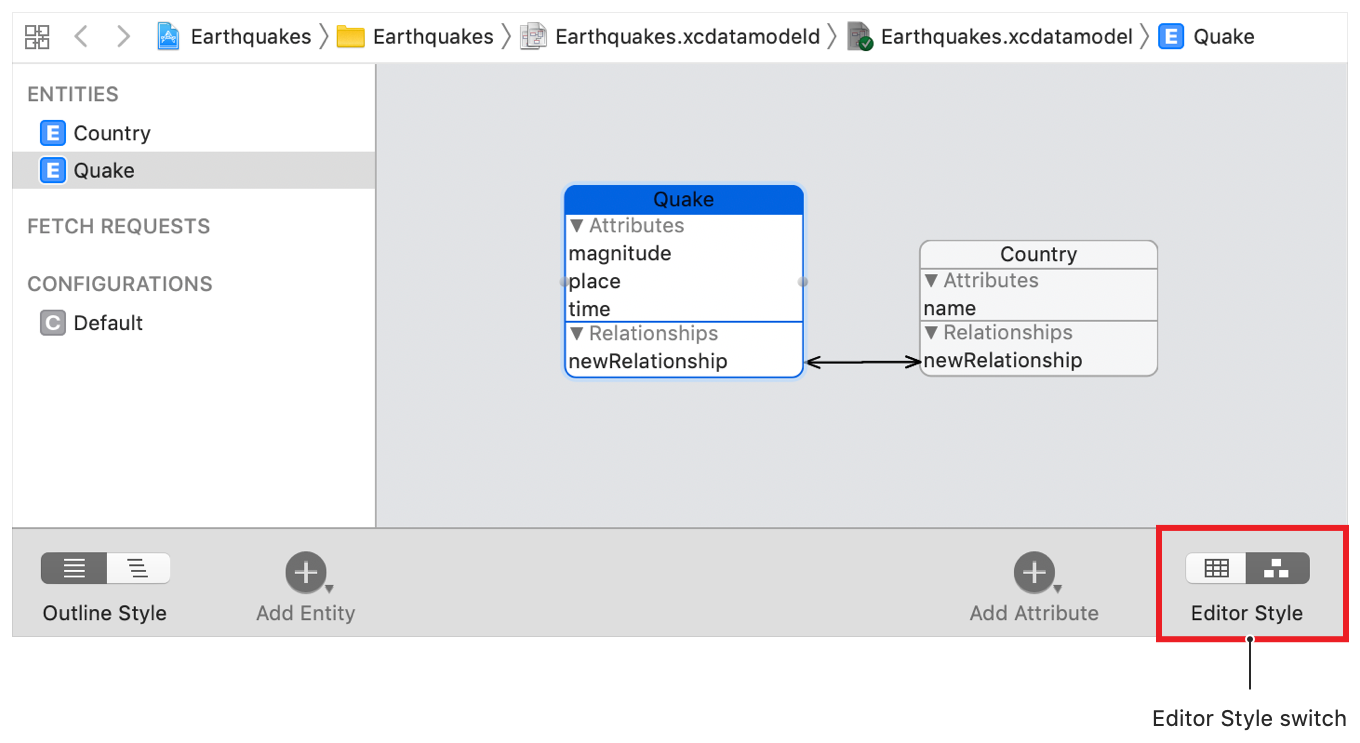Viewport: 1360px width, 743px height.
Task: Click the Earthquakes folder icon in breadcrumb
Action: pyautogui.click(x=350, y=37)
